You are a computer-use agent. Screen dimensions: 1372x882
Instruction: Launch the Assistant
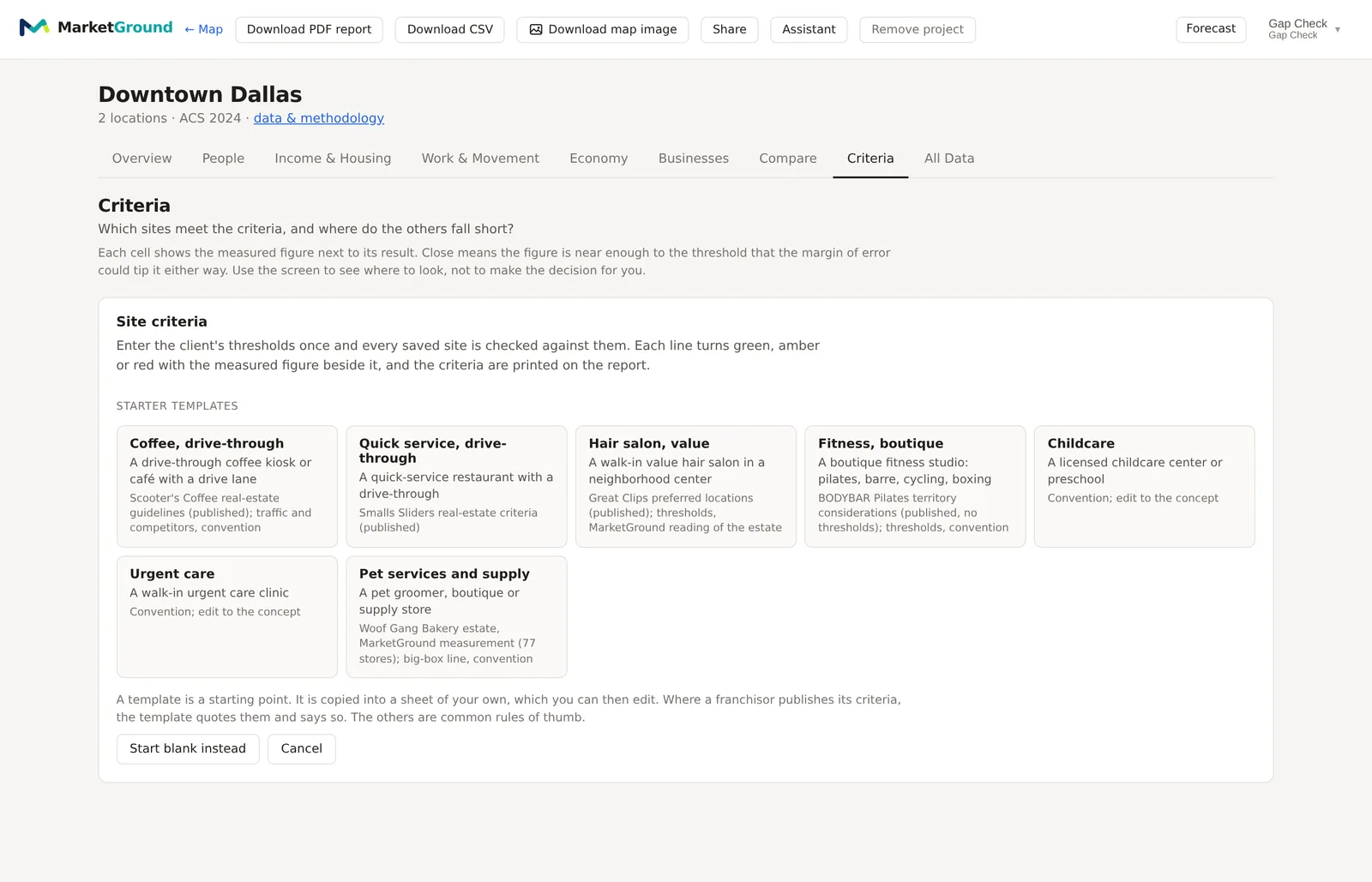click(809, 29)
